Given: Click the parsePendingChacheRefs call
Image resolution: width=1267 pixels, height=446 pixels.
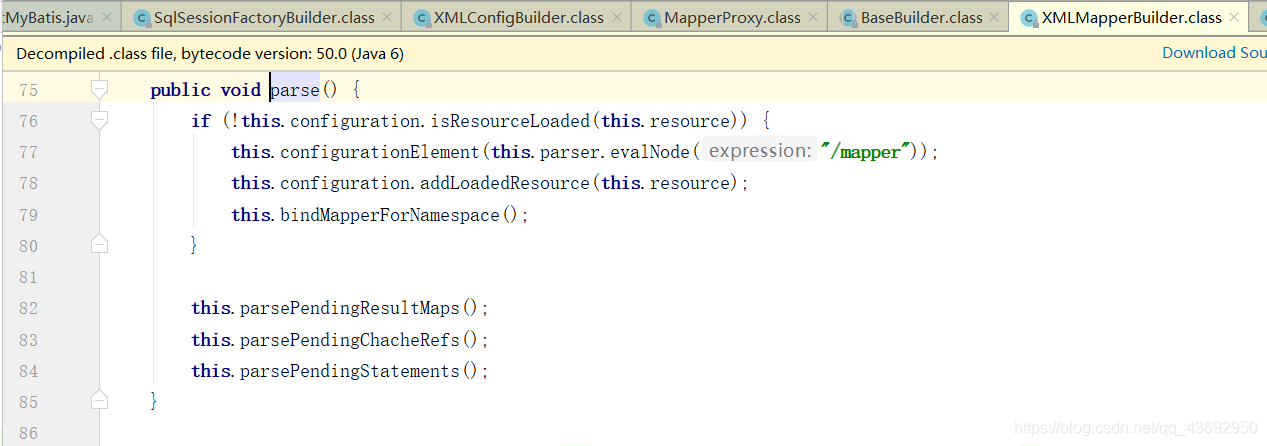Looking at the screenshot, I should point(350,340).
